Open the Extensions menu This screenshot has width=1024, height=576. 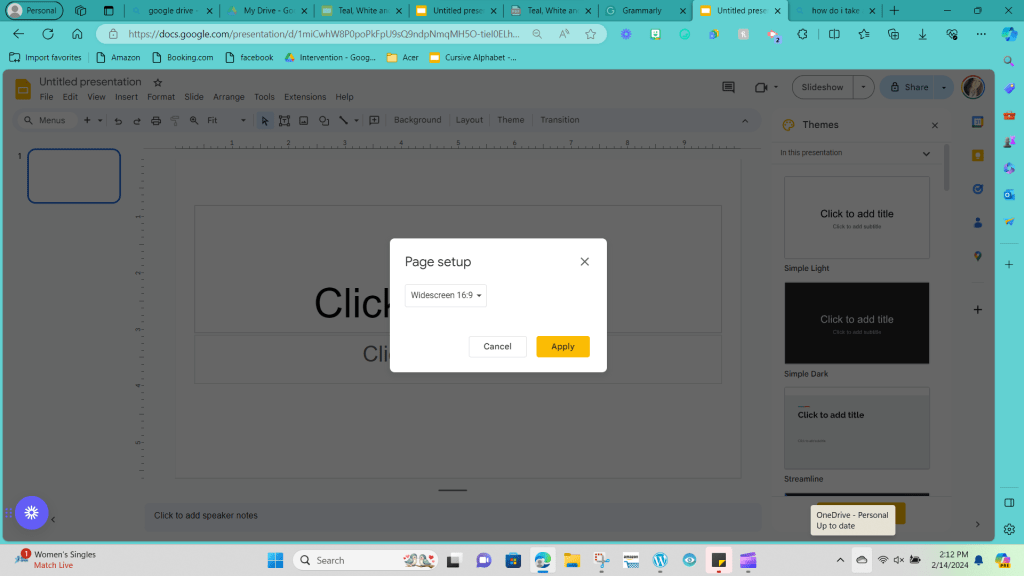[x=304, y=97]
